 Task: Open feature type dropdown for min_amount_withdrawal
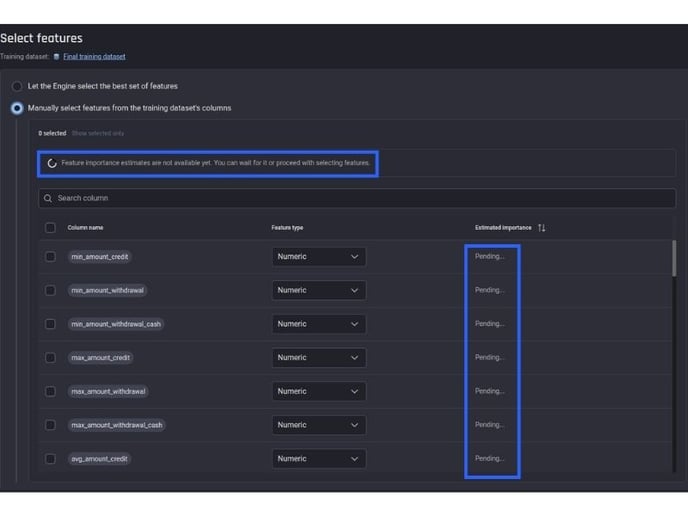coord(319,290)
